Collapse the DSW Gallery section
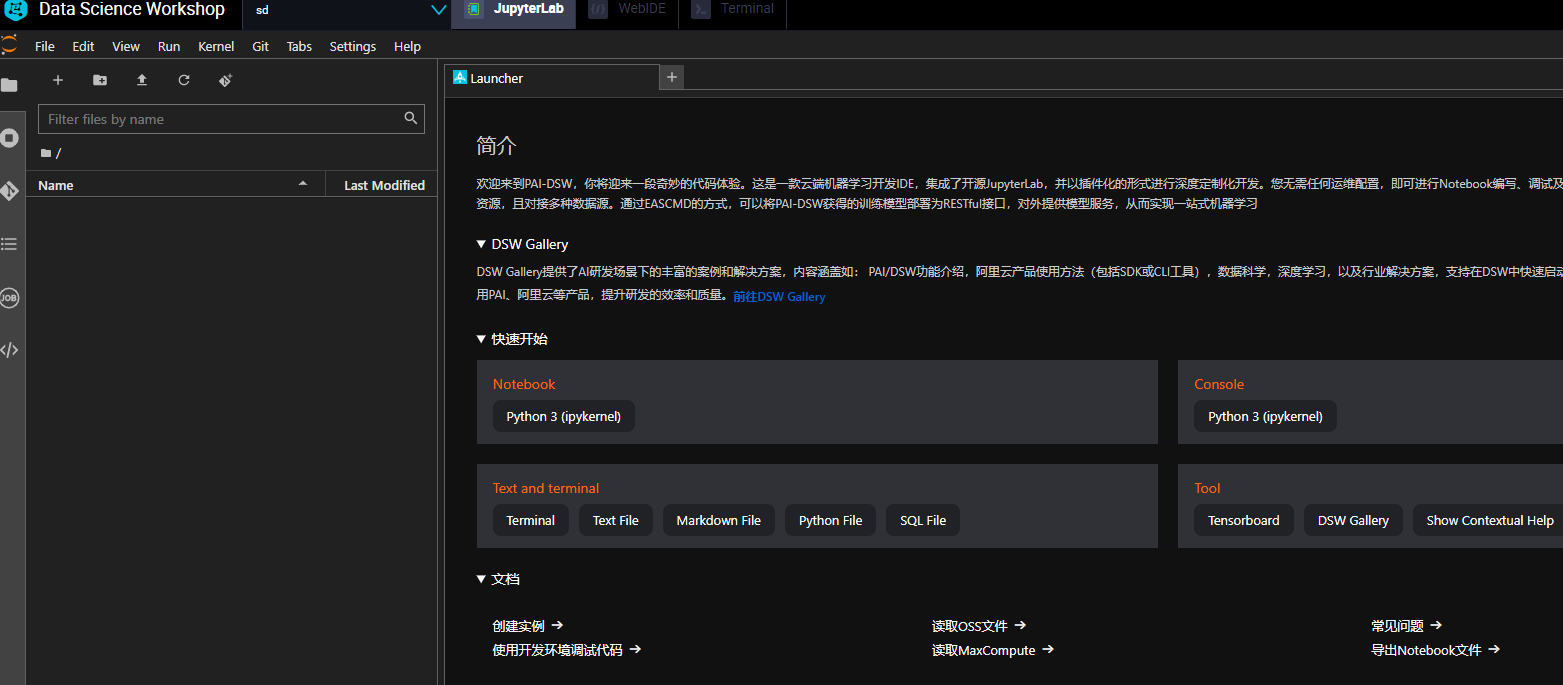This screenshot has height=685, width=1563. click(481, 244)
